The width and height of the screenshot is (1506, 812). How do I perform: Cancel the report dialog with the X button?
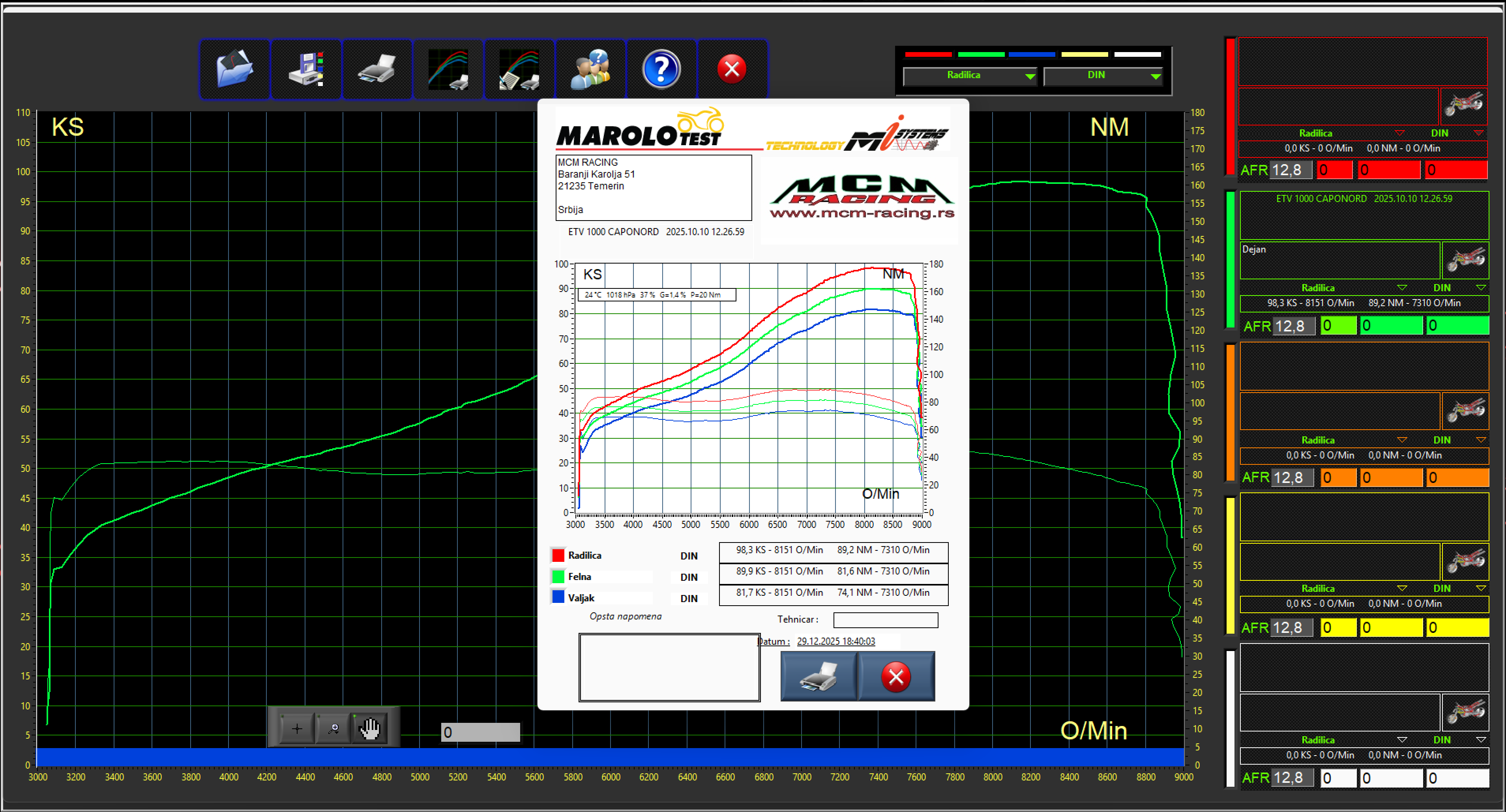[x=895, y=676]
